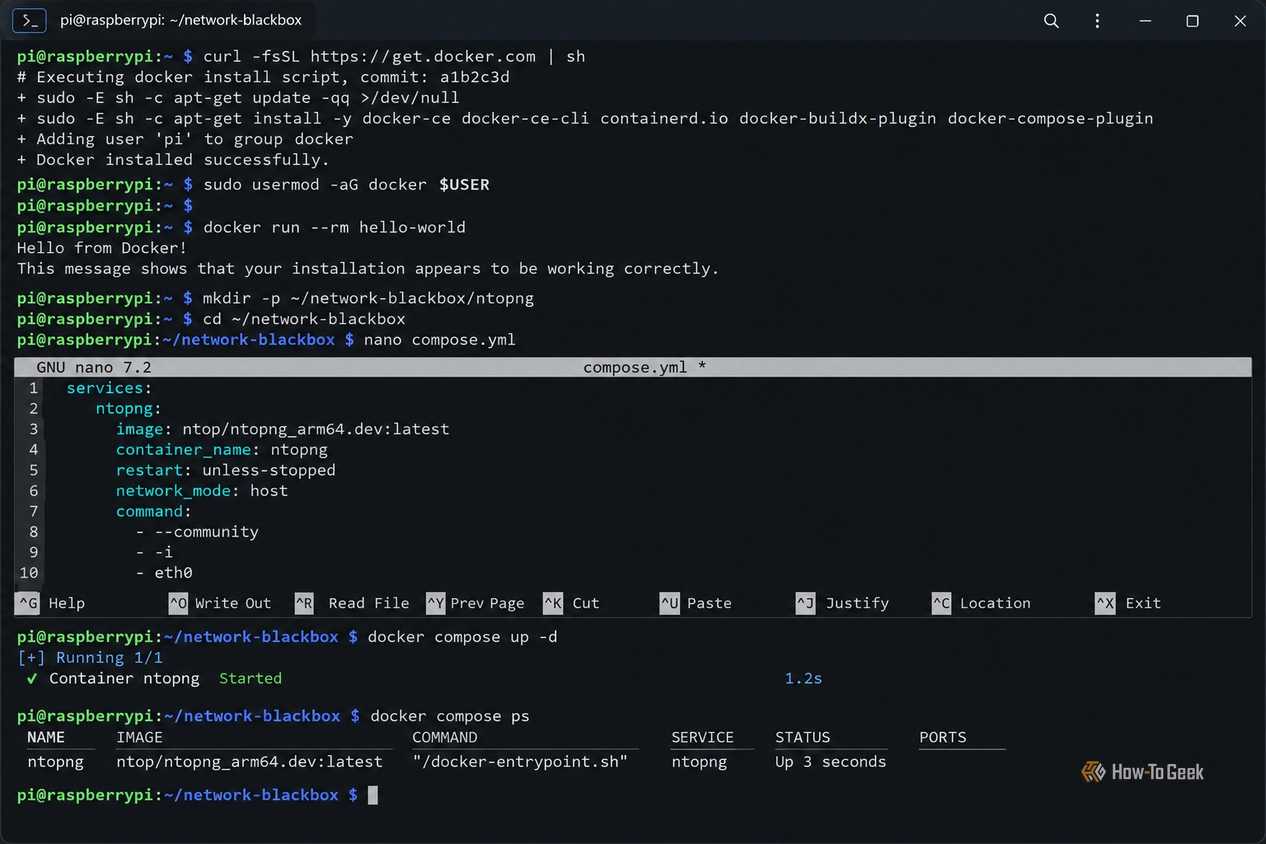Click 'sudo usermod -aG docker $USER' command

click(x=346, y=184)
